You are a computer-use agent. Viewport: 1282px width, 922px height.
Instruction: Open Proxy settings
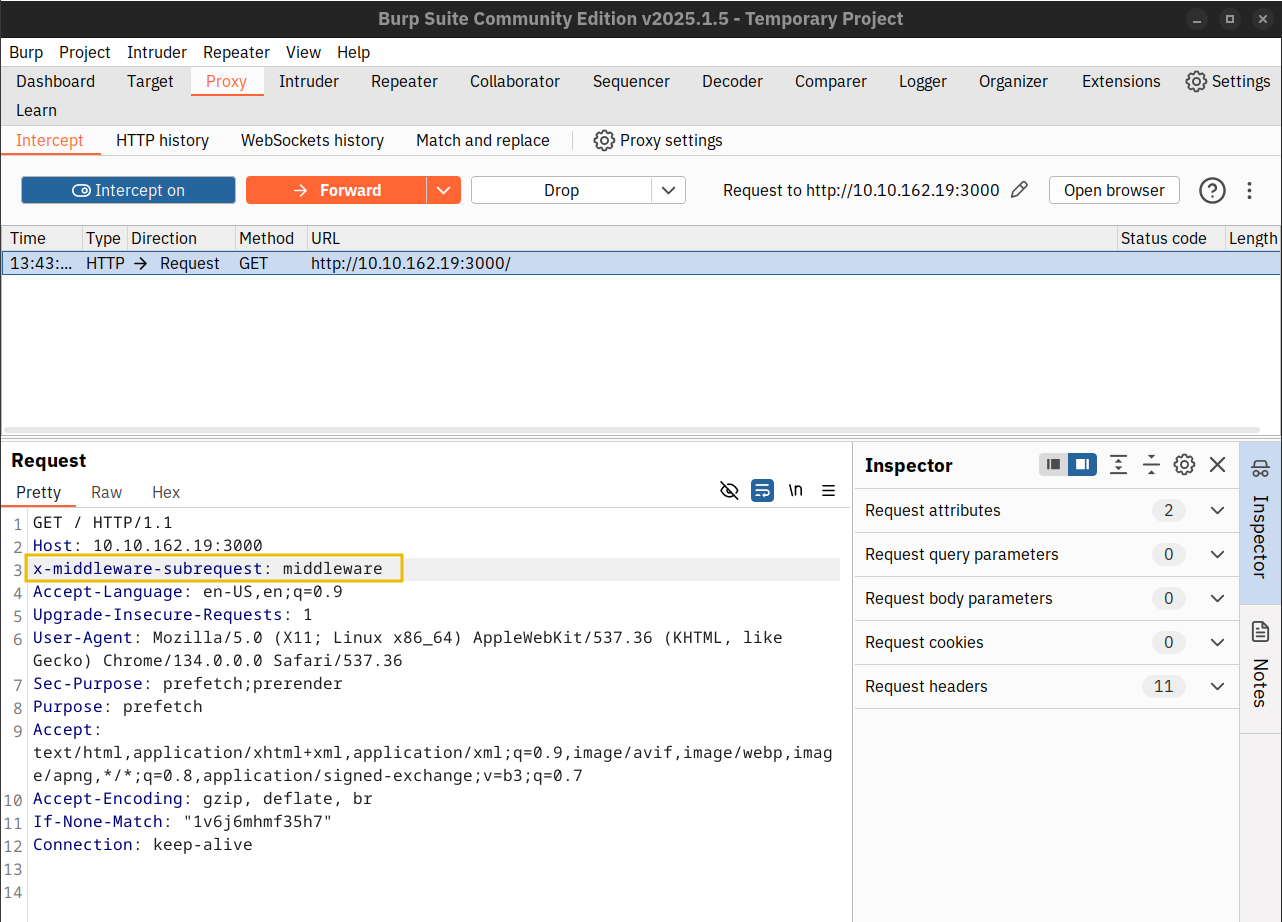pos(658,140)
